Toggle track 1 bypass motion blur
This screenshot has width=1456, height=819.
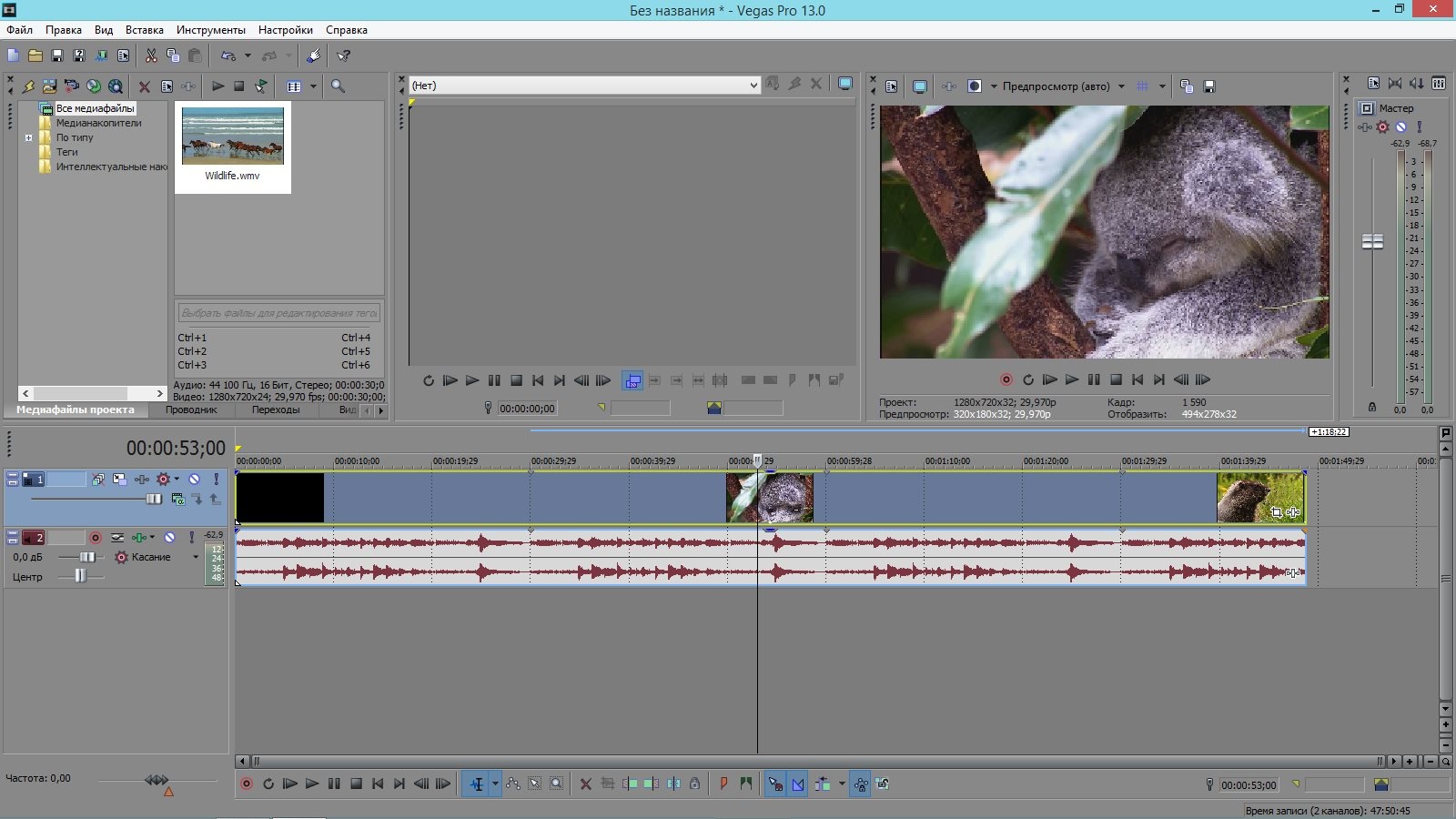click(97, 479)
